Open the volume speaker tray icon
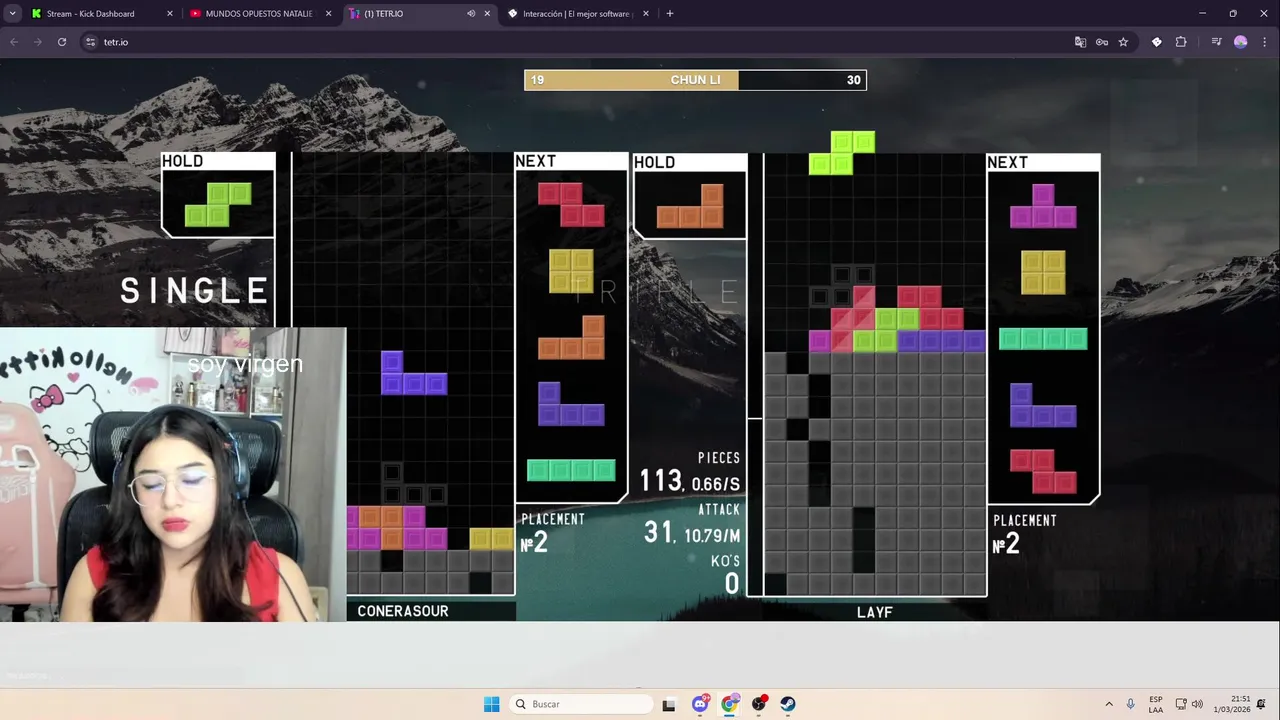The width and height of the screenshot is (1280, 720). pyautogui.click(x=1198, y=704)
